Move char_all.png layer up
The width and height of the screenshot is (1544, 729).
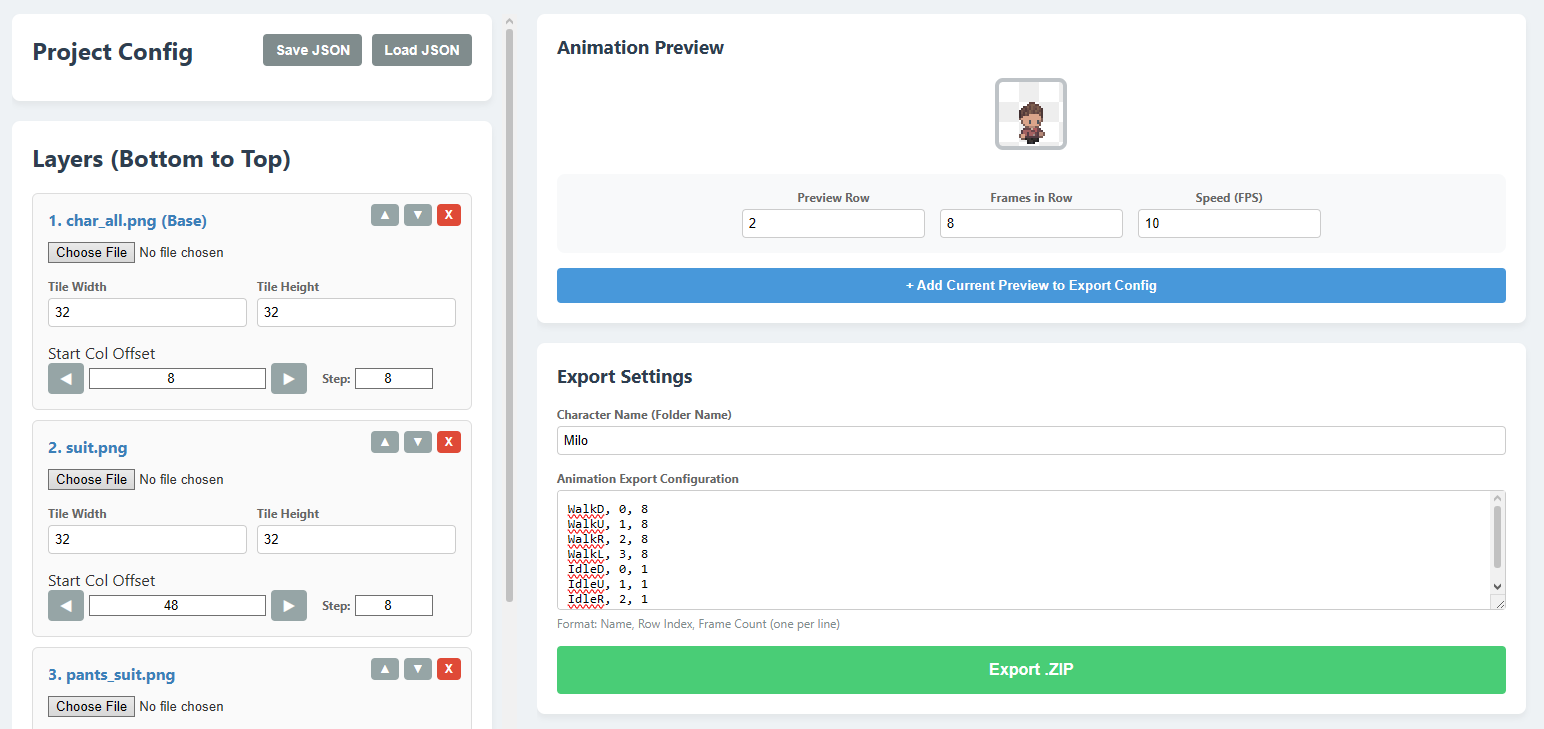385,215
